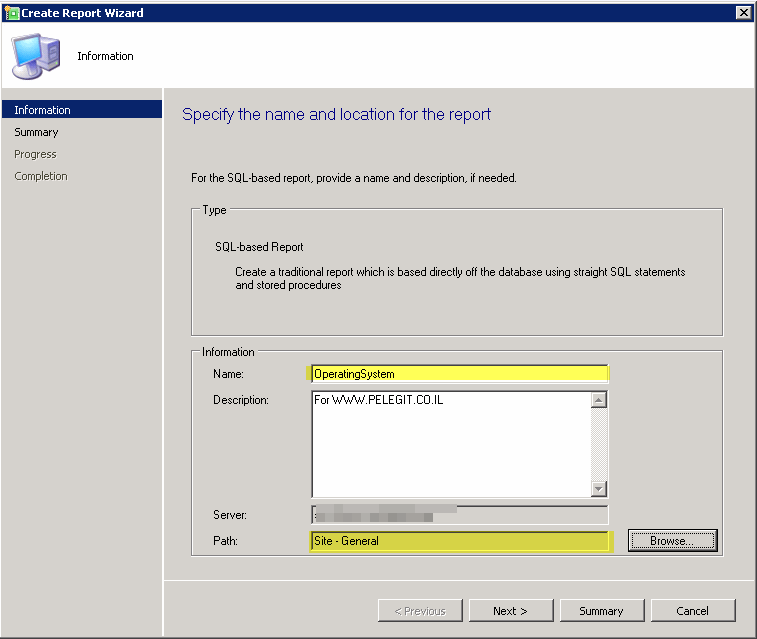Click the Description scrollbar up arrow
This screenshot has width=757, height=639.
pyautogui.click(x=599, y=400)
